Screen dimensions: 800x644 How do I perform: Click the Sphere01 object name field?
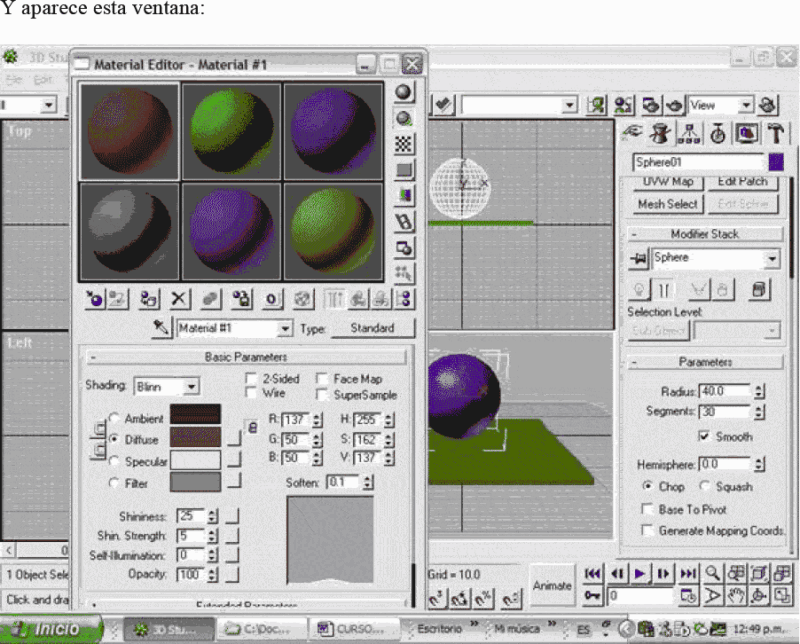tap(698, 162)
